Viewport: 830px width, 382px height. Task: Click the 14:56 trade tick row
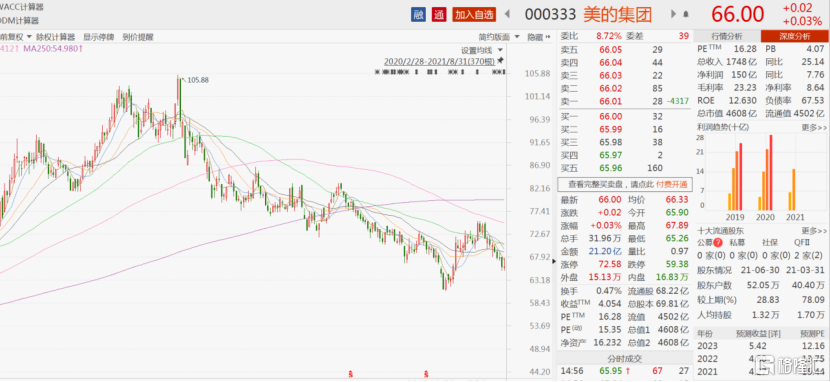coord(625,371)
